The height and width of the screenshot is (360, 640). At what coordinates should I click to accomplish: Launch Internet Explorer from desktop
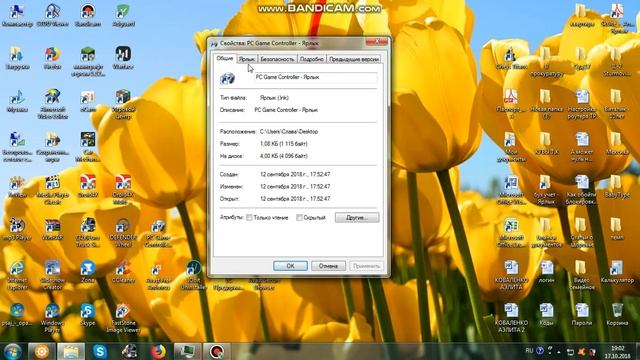pos(17,276)
